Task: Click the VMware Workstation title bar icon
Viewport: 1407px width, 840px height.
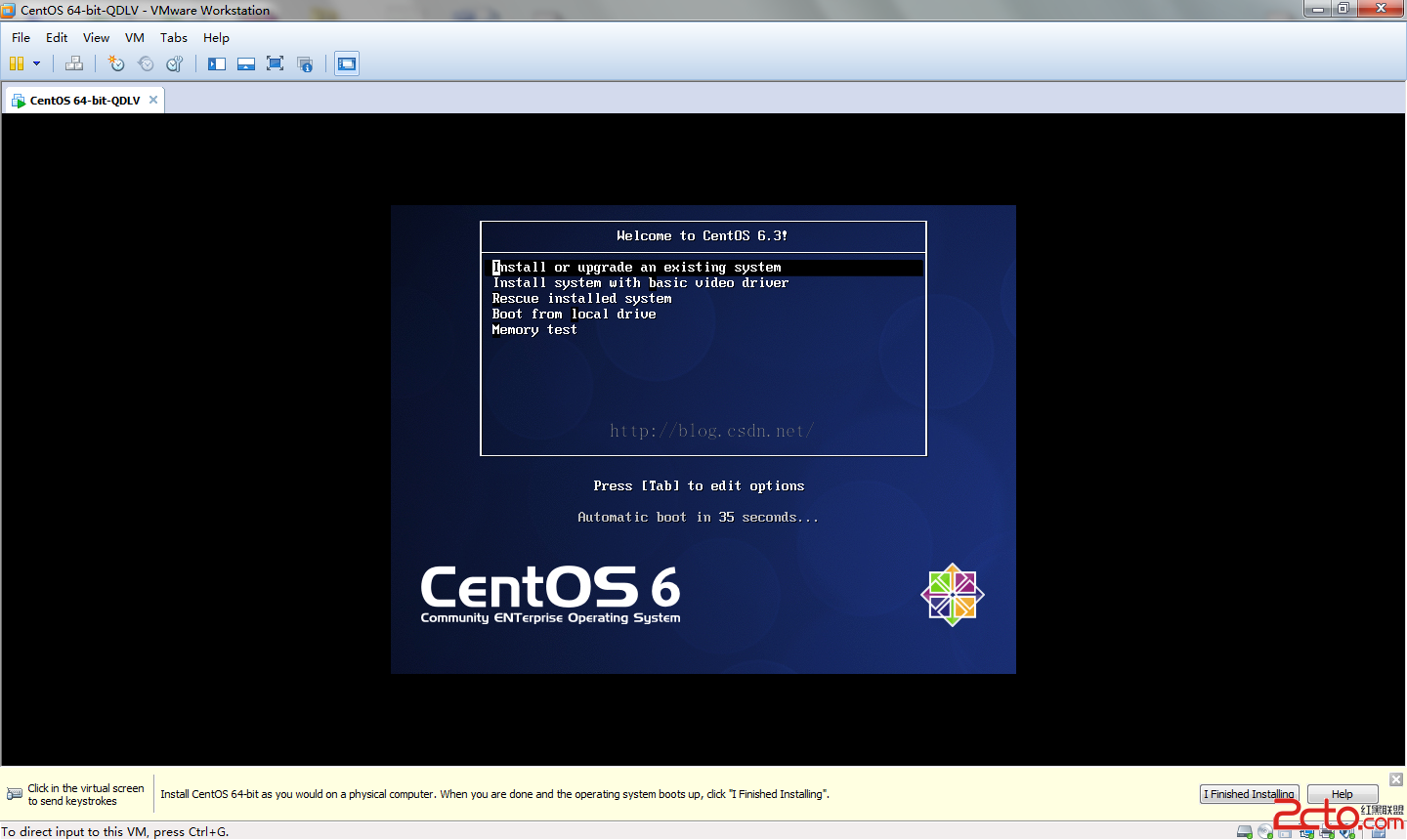Action: 9,10
